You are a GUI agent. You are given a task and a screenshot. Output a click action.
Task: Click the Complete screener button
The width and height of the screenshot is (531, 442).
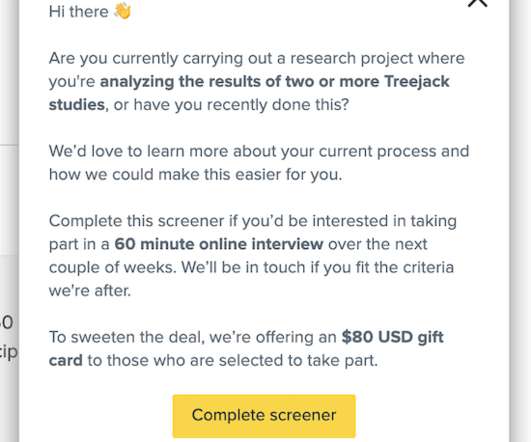point(264,416)
